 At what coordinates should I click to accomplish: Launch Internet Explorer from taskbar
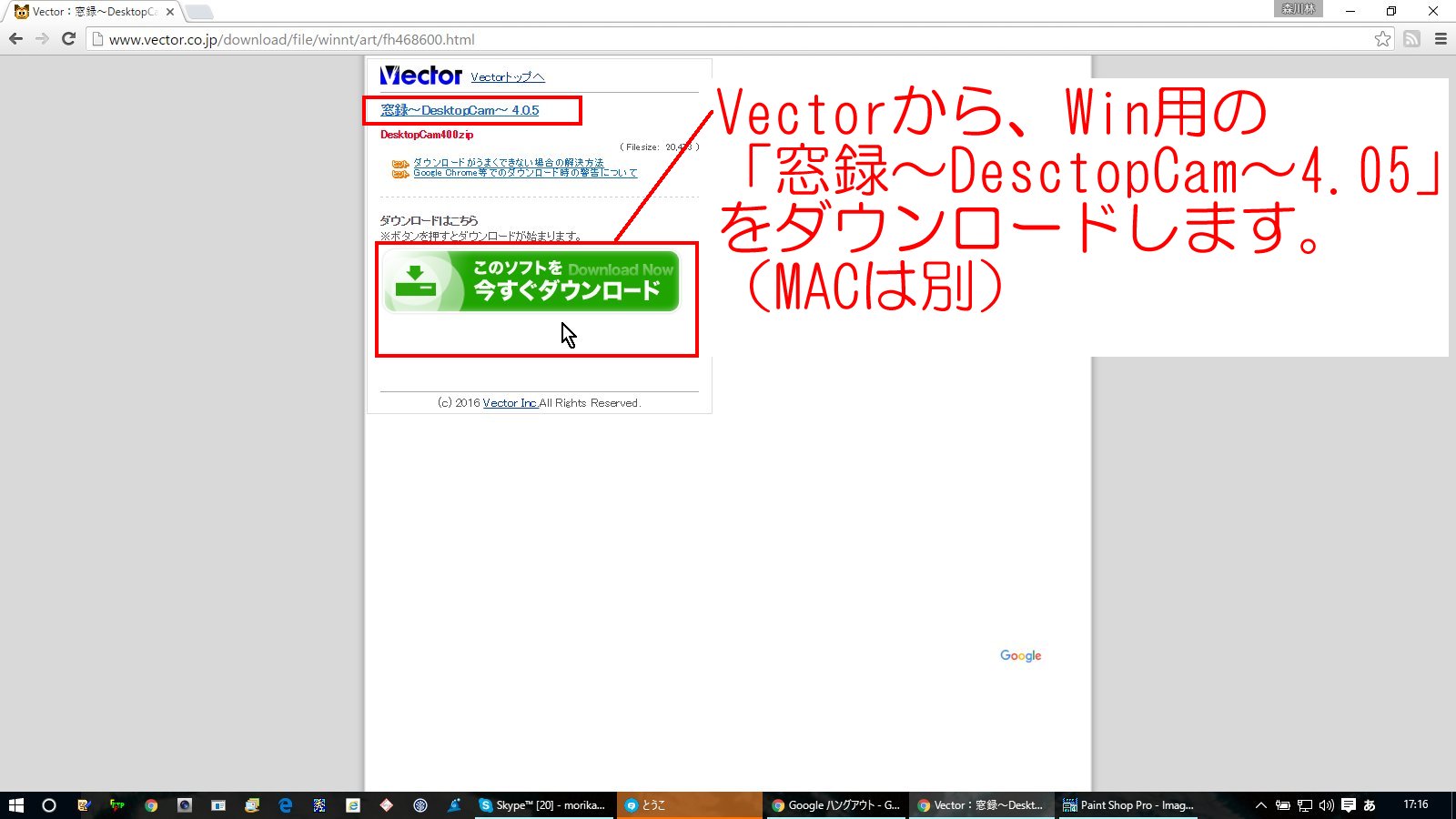(x=353, y=805)
